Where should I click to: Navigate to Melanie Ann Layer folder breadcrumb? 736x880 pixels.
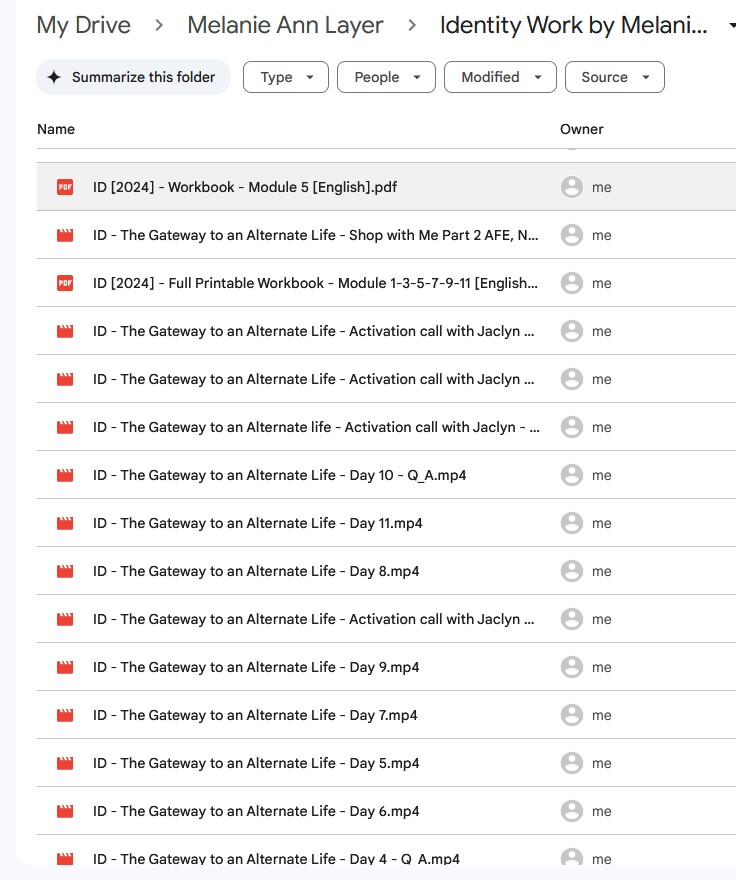(285, 25)
